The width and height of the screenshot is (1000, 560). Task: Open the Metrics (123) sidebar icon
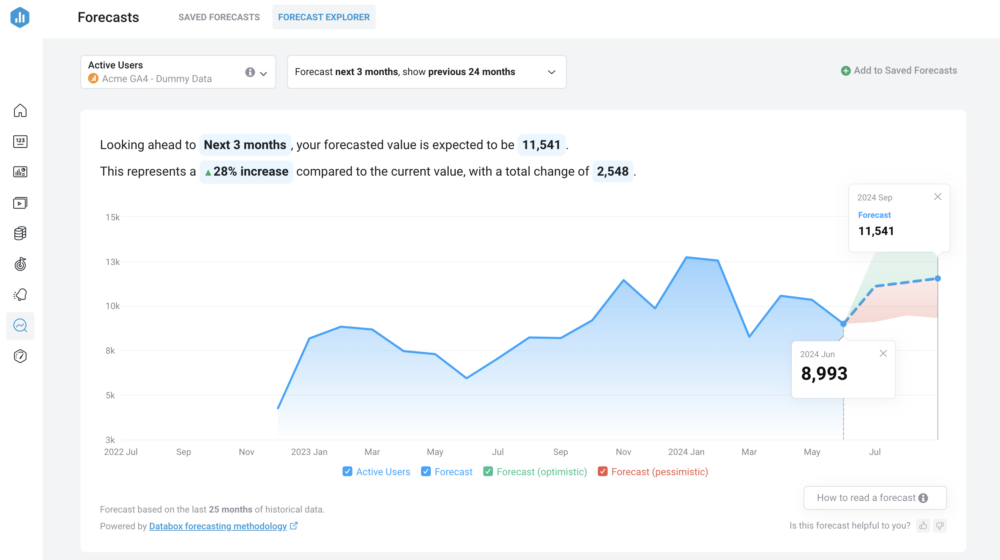20,141
